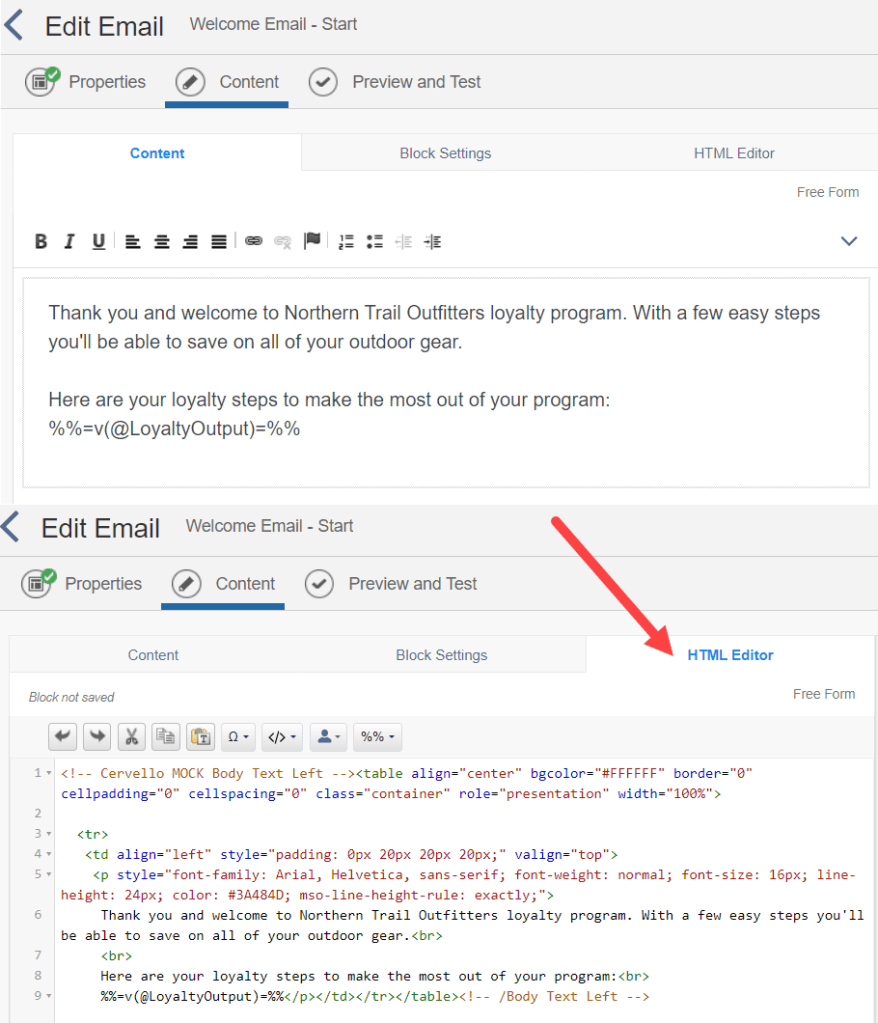Insert a hyperlink using the link icon

click(254, 241)
